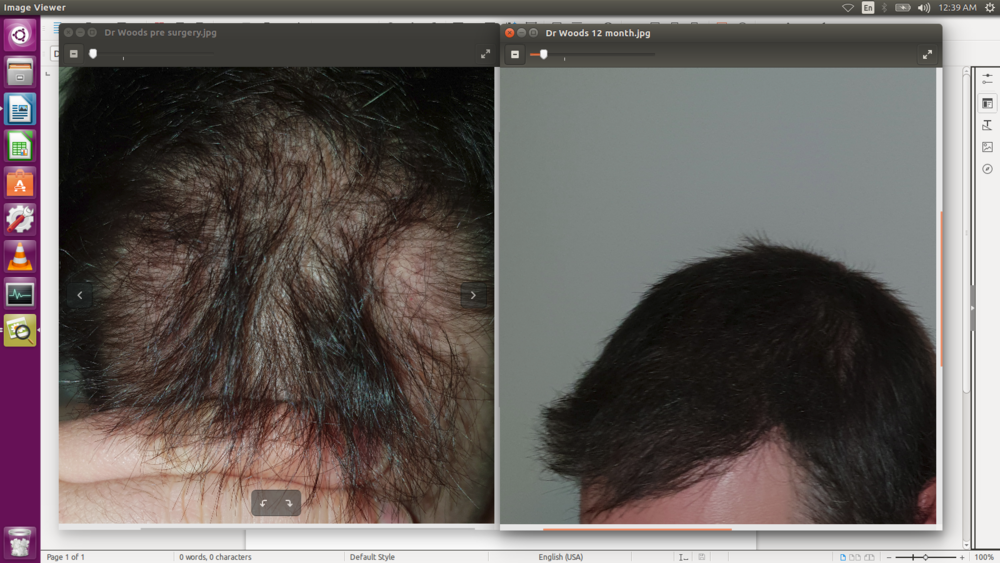The width and height of the screenshot is (1000, 563).
Task: Enter fullscreen in the pre surgery viewer
Action: (x=485, y=54)
